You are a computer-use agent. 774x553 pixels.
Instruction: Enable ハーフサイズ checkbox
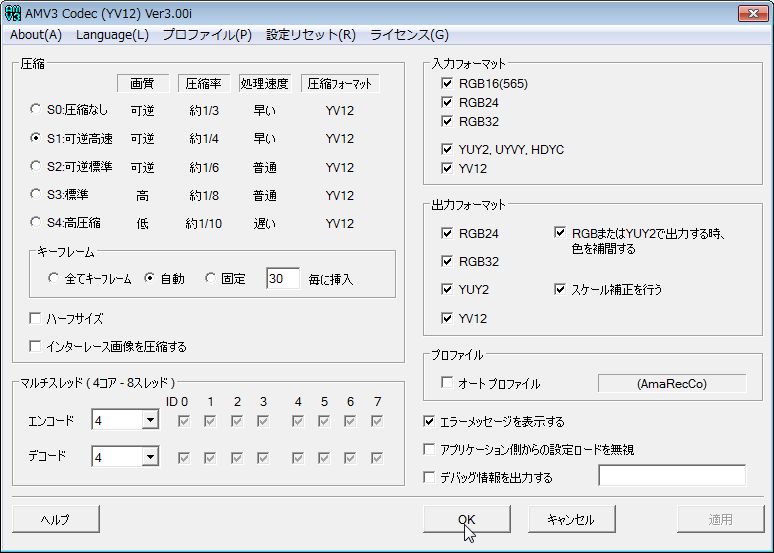coord(37,319)
